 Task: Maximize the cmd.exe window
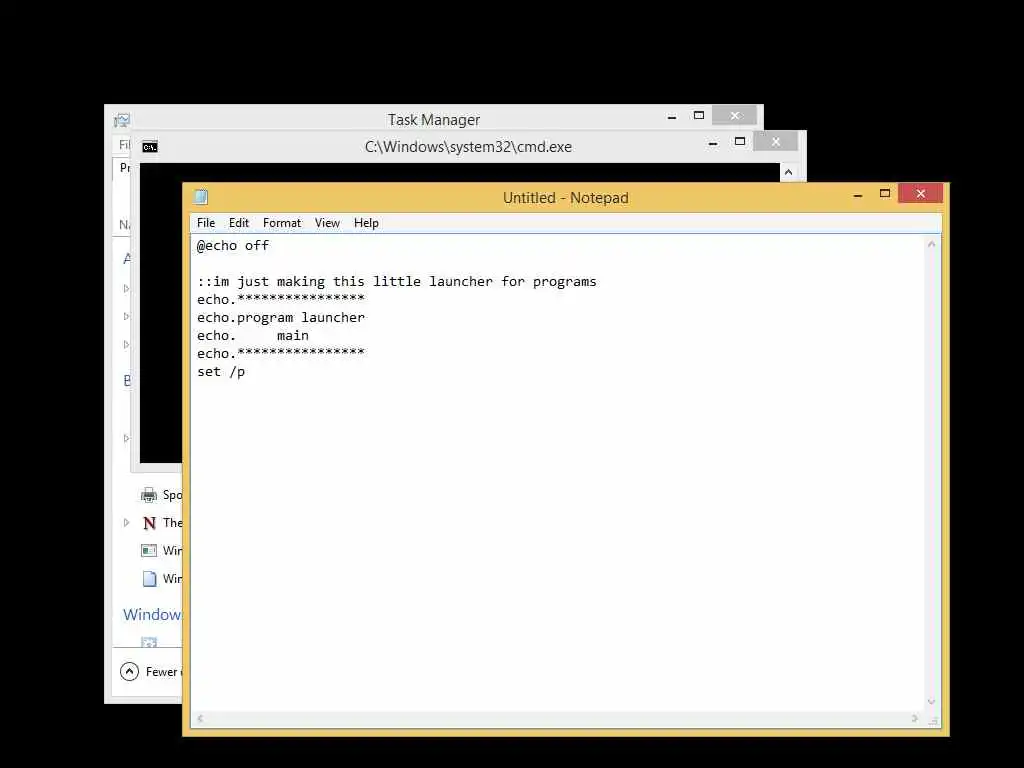coord(740,141)
